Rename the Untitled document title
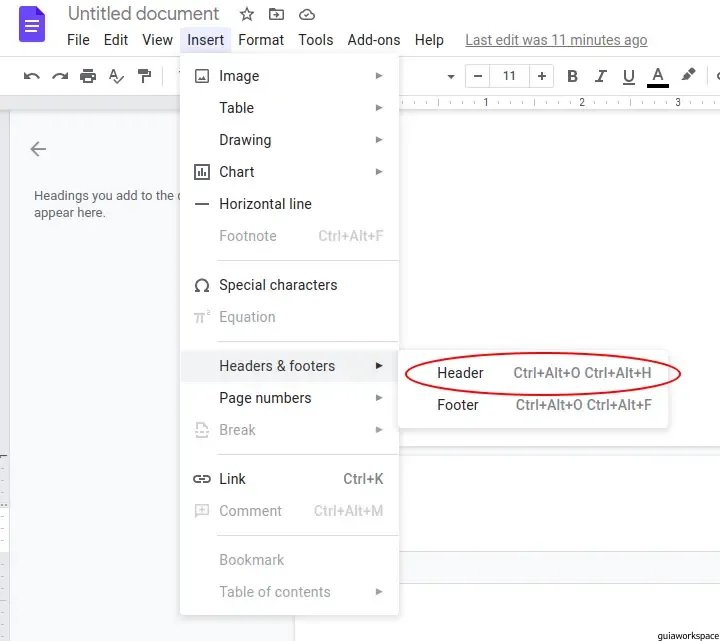This screenshot has width=720, height=641. tap(143, 14)
